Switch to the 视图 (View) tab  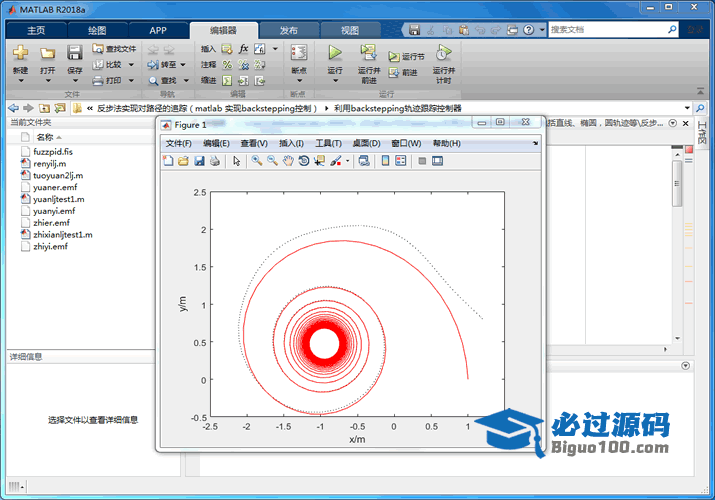350,31
